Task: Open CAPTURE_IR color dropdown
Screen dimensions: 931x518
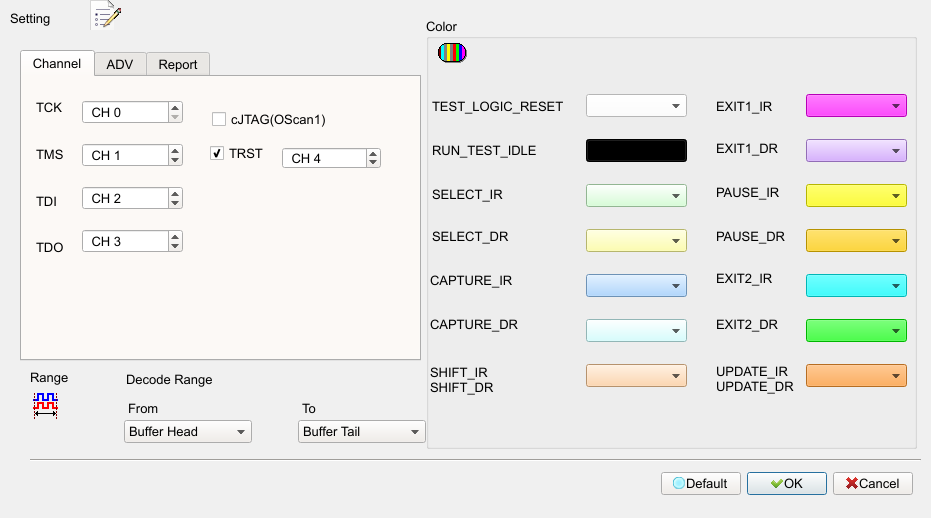Action: (x=636, y=286)
